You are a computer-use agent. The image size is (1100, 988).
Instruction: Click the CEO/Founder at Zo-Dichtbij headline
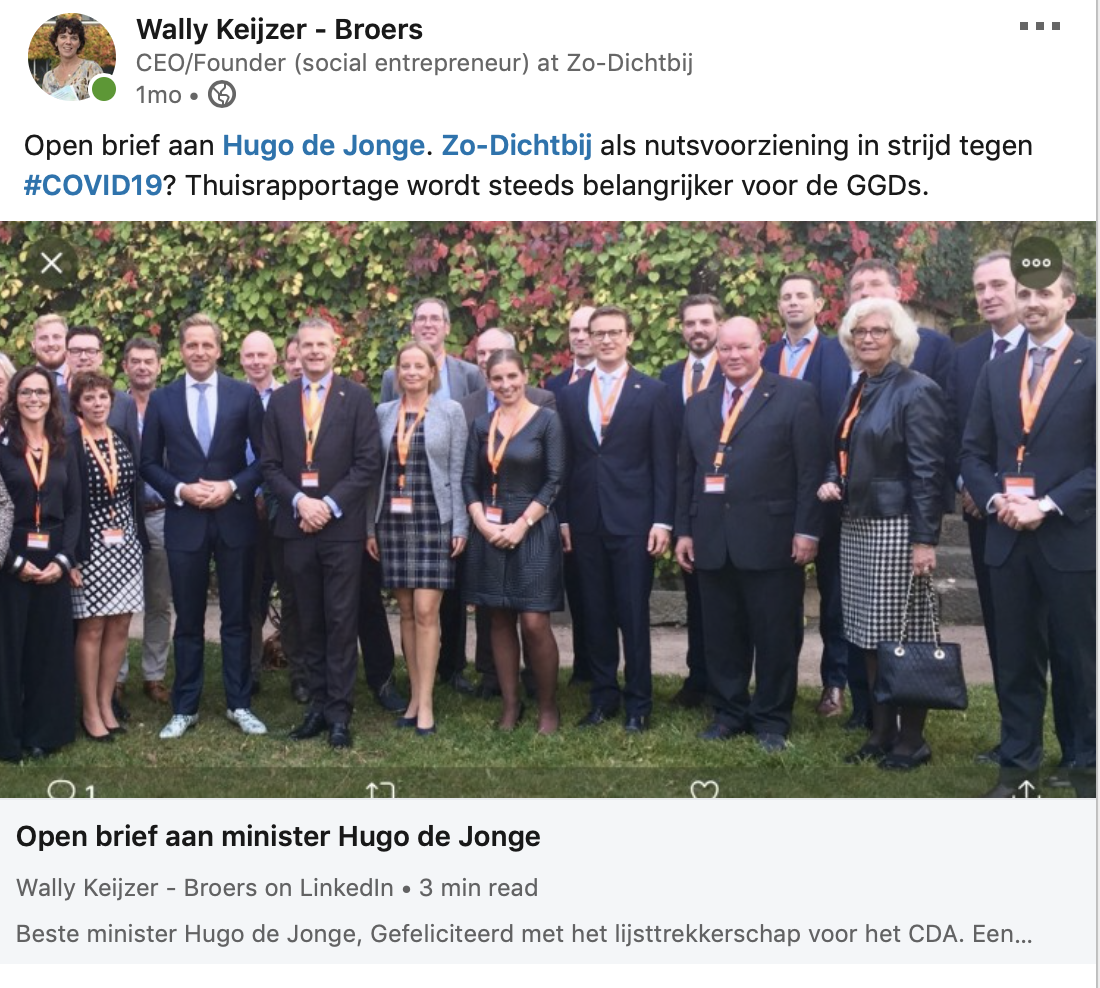(414, 62)
